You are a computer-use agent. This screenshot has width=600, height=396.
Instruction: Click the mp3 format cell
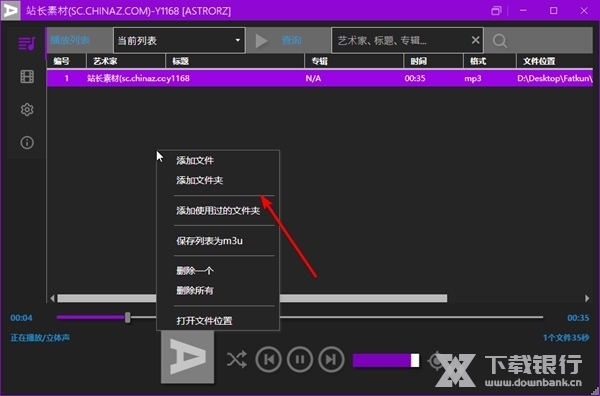(473, 78)
